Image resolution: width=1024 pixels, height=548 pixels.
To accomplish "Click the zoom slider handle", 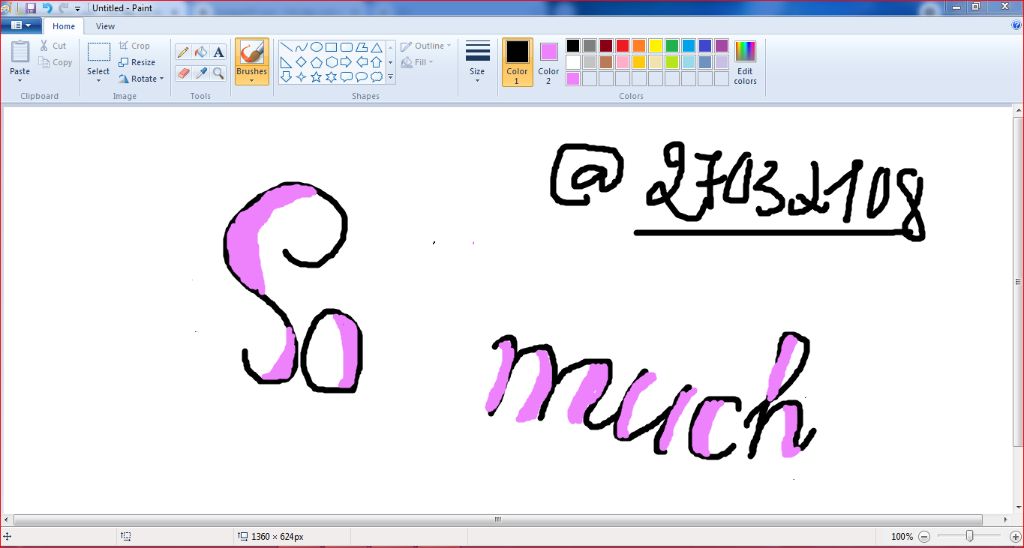I will click(969, 536).
